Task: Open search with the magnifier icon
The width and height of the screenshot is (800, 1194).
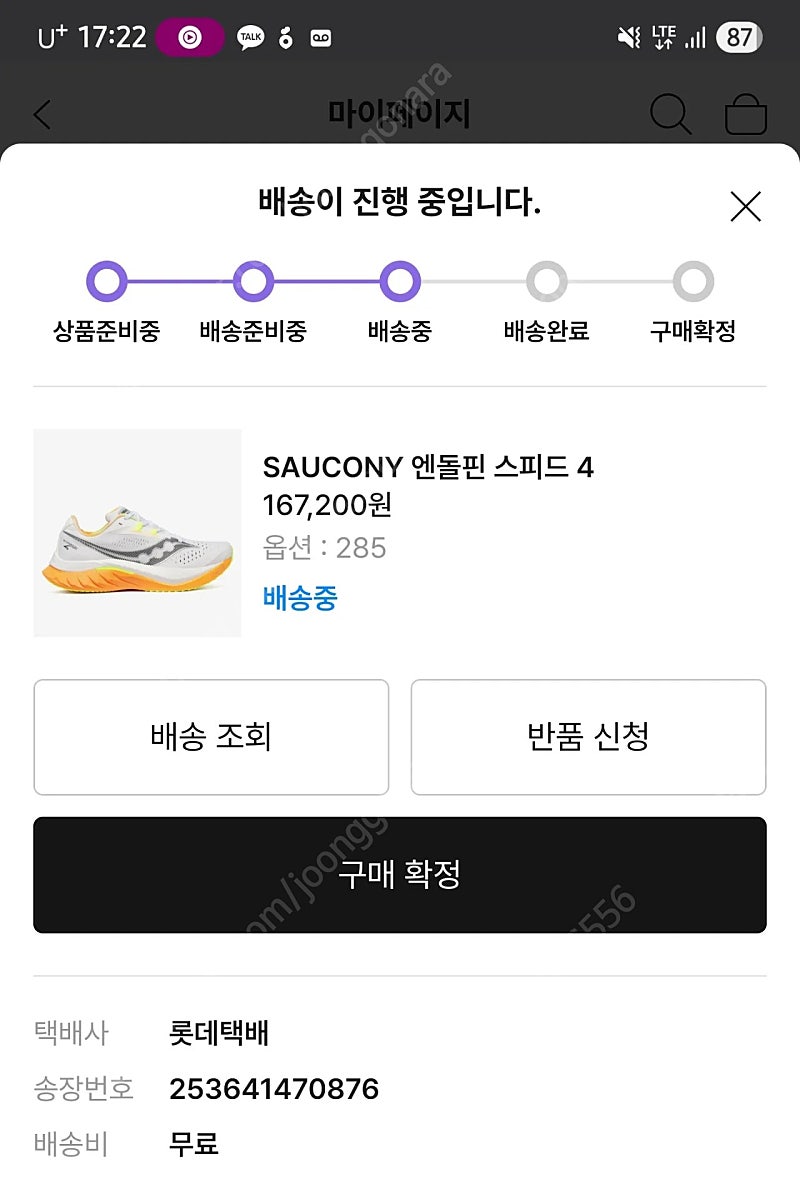Action: (x=671, y=114)
